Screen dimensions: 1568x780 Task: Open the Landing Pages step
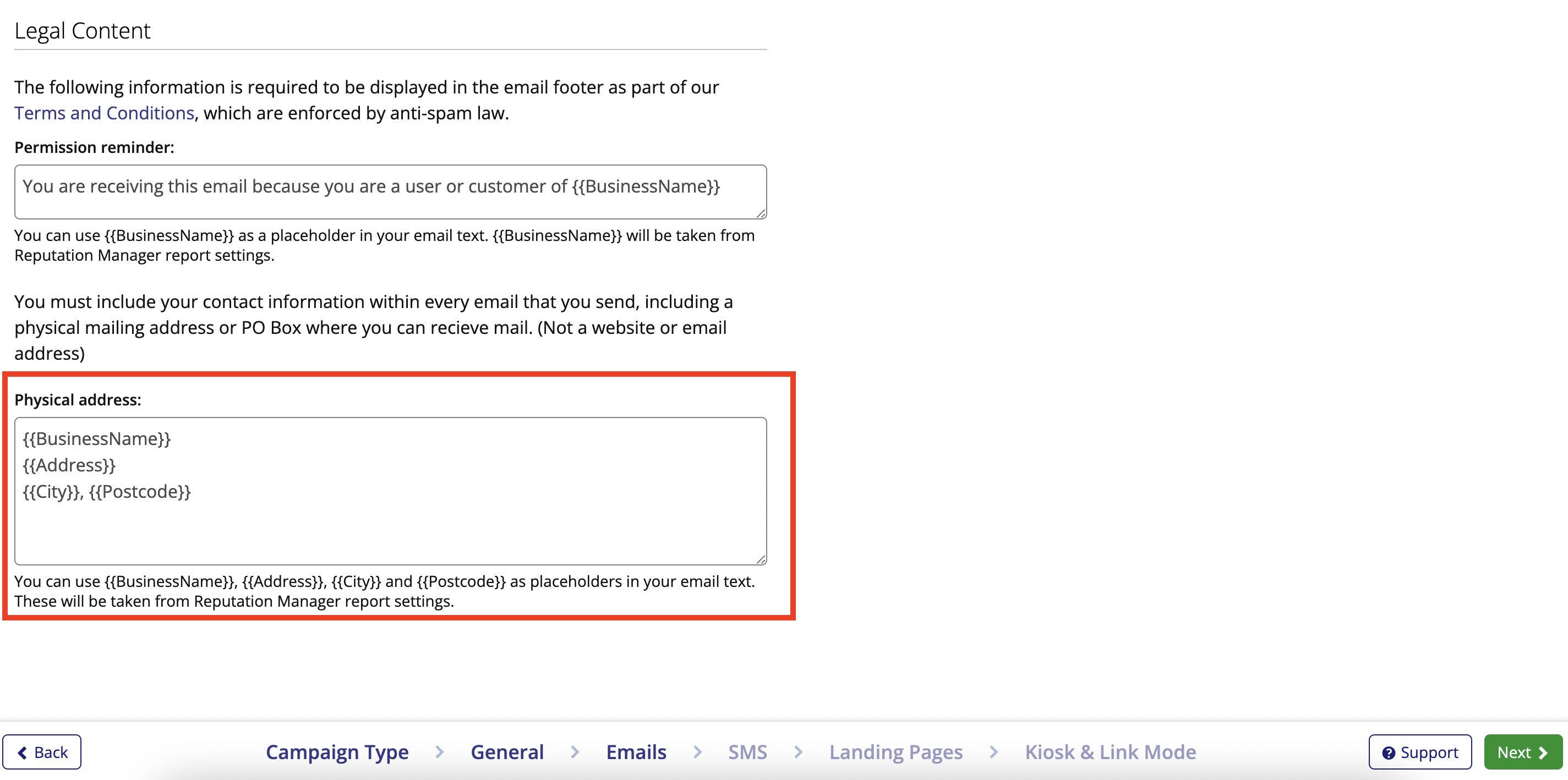(895, 752)
